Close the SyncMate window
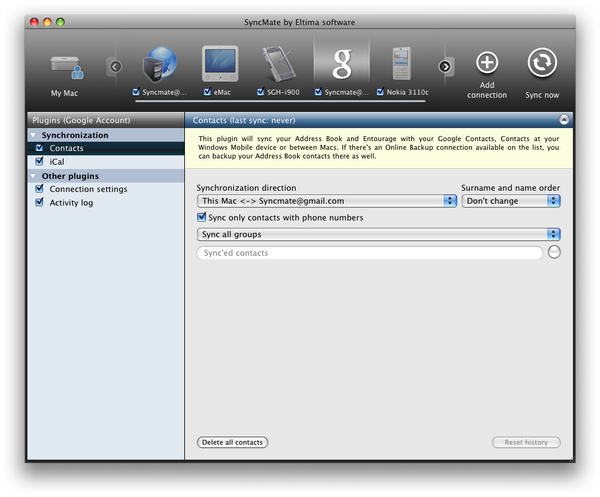 [34, 22]
